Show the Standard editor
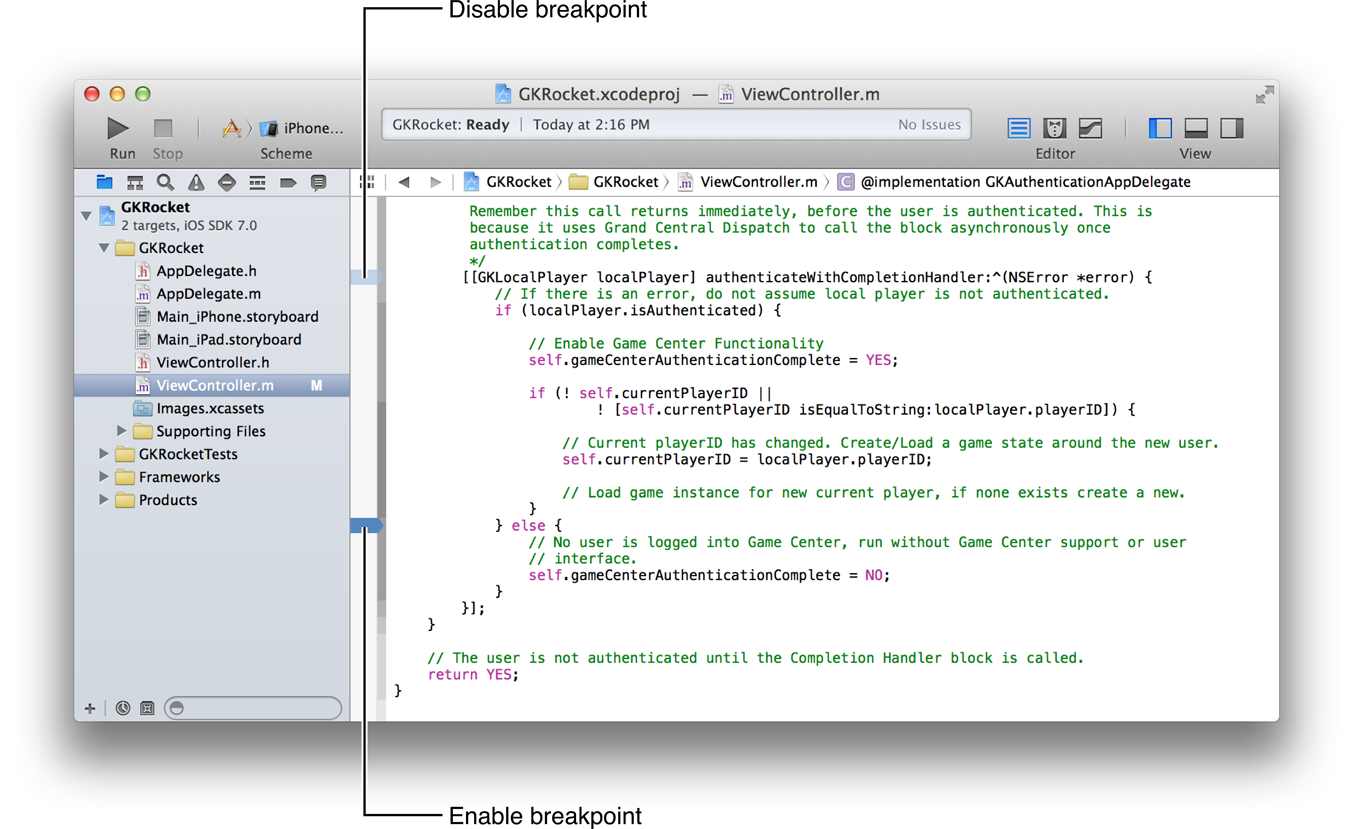Image resolution: width=1353 pixels, height=829 pixels. (x=1018, y=128)
